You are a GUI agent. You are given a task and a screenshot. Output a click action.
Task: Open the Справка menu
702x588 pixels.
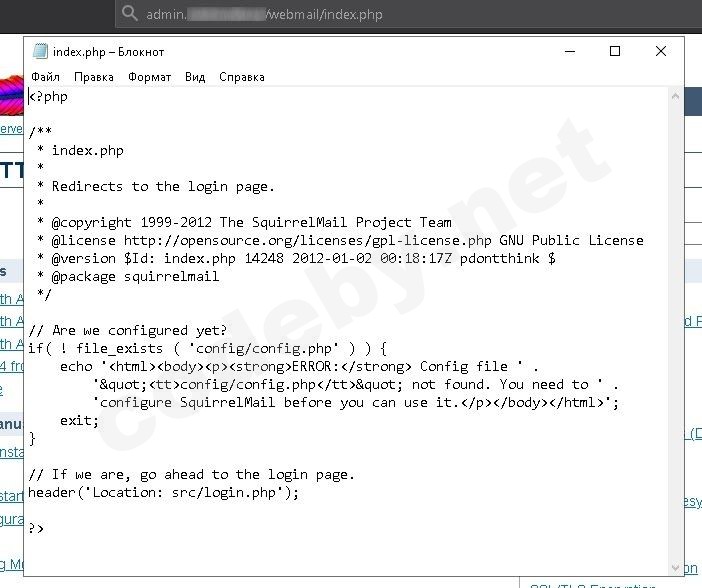pyautogui.click(x=242, y=77)
